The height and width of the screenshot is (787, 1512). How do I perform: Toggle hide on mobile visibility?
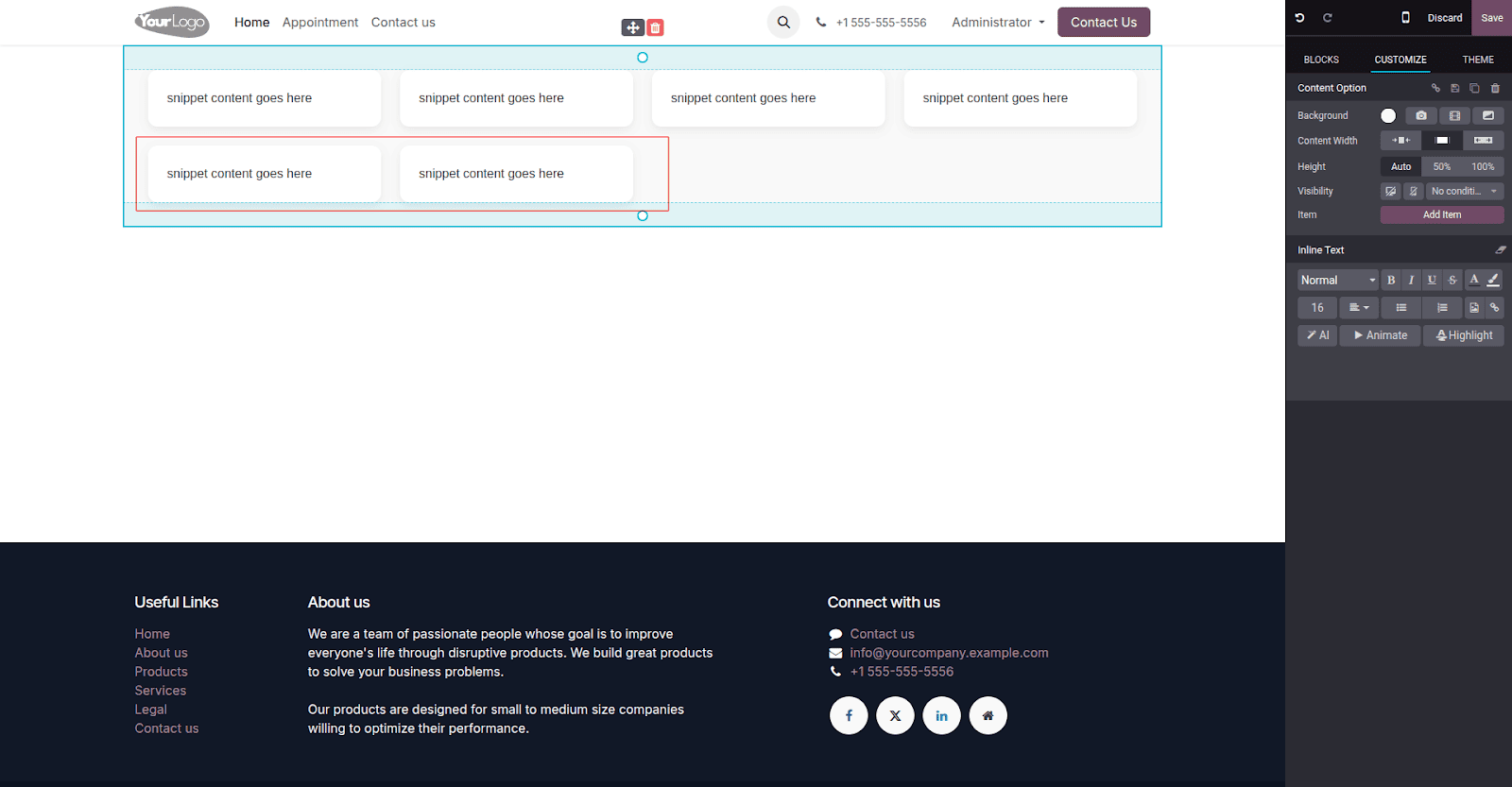click(x=1414, y=191)
